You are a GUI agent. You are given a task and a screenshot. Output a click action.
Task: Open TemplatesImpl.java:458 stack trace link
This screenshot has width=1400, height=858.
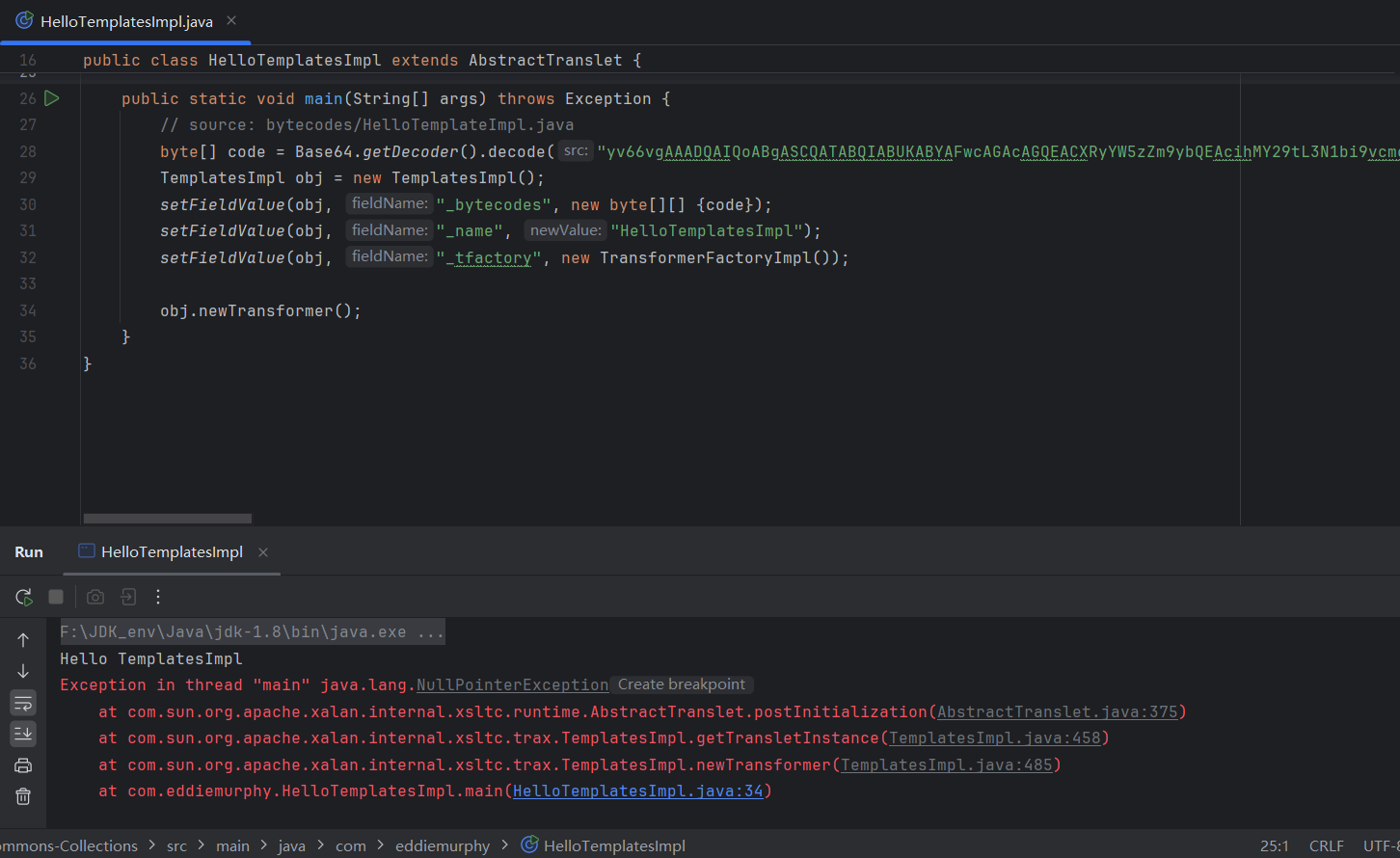pyautogui.click(x=995, y=737)
